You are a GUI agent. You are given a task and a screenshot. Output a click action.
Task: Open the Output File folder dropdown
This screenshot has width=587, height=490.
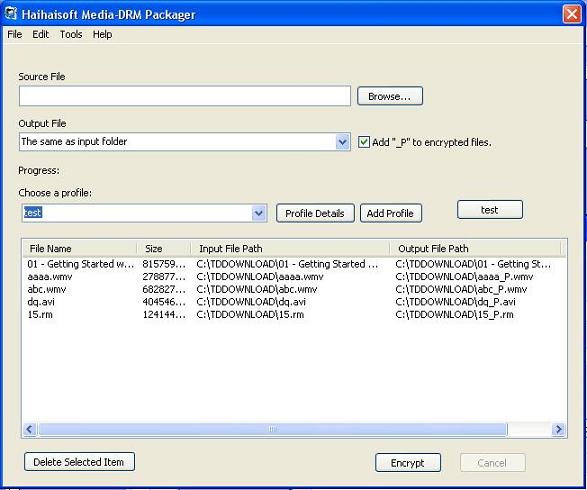tap(342, 142)
